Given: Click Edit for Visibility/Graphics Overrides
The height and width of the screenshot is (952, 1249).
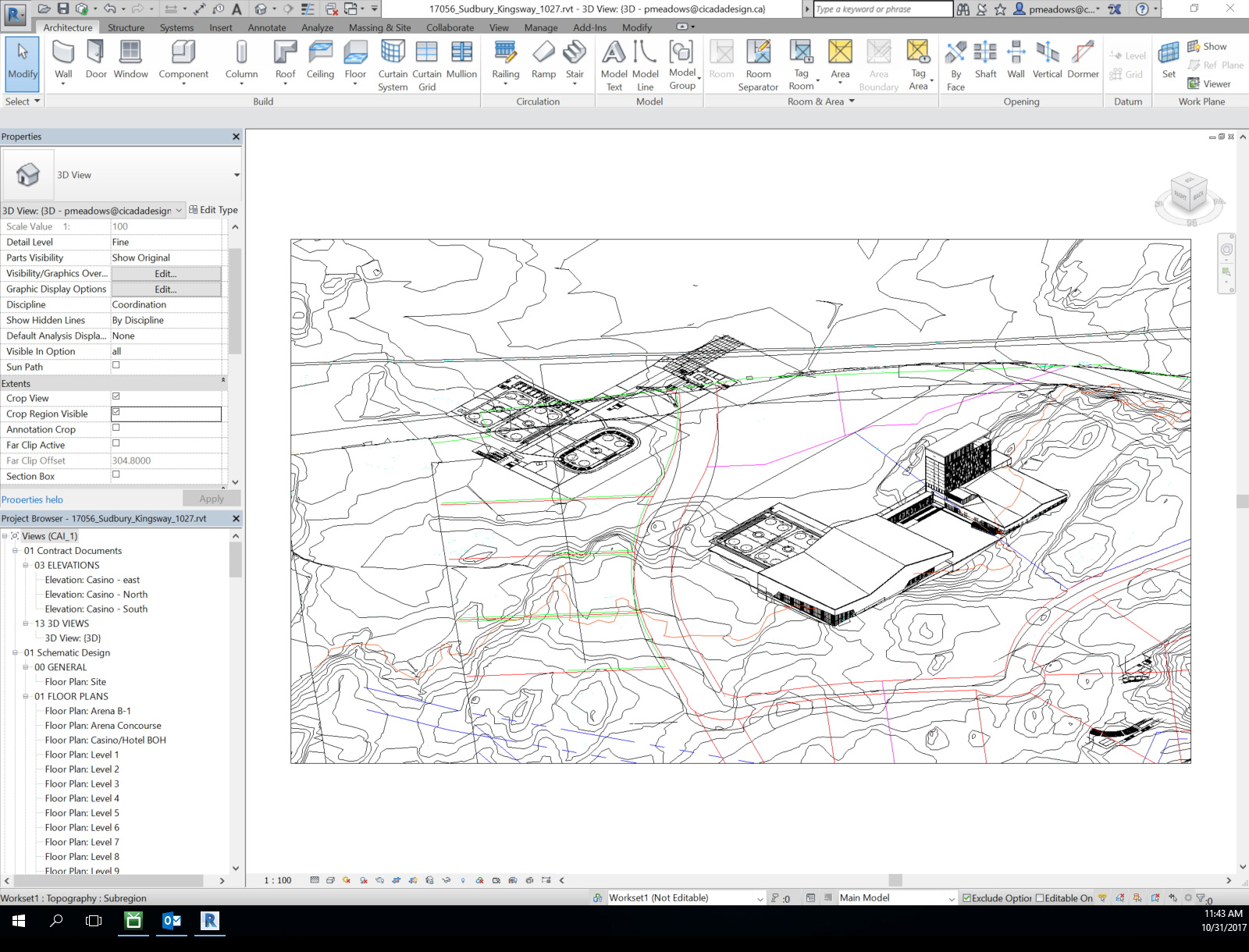Looking at the screenshot, I should tap(165, 273).
